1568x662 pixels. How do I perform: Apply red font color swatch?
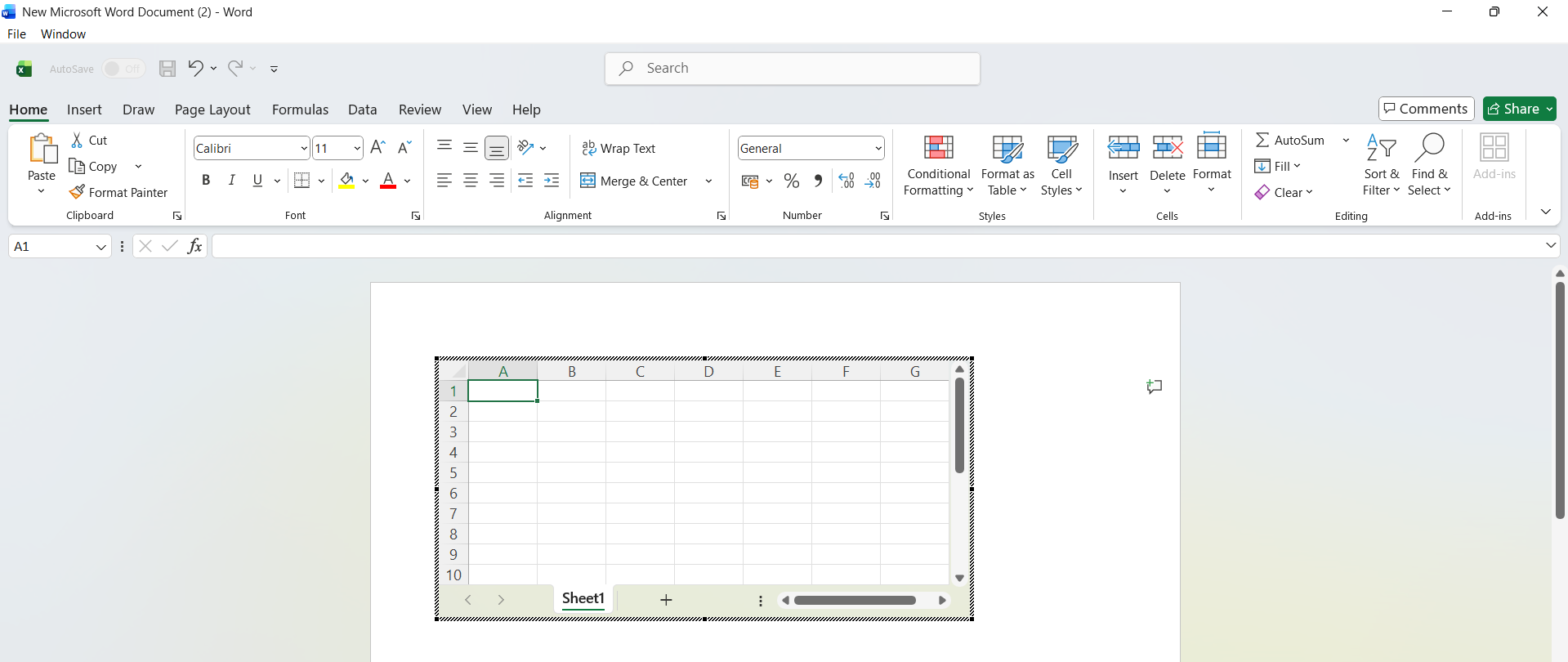click(388, 181)
